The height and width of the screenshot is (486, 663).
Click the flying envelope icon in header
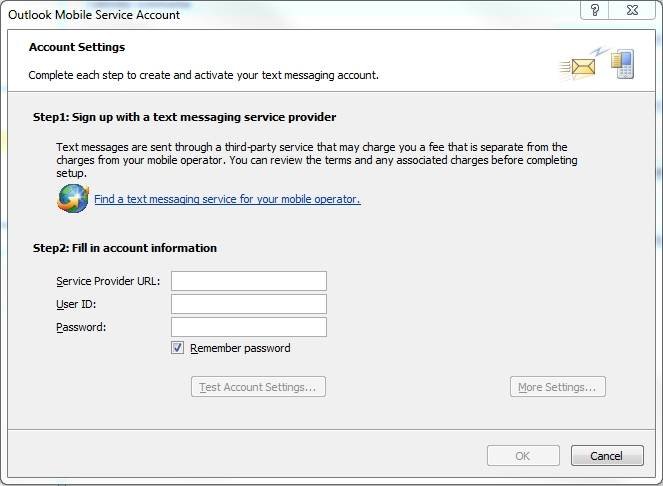pos(578,68)
